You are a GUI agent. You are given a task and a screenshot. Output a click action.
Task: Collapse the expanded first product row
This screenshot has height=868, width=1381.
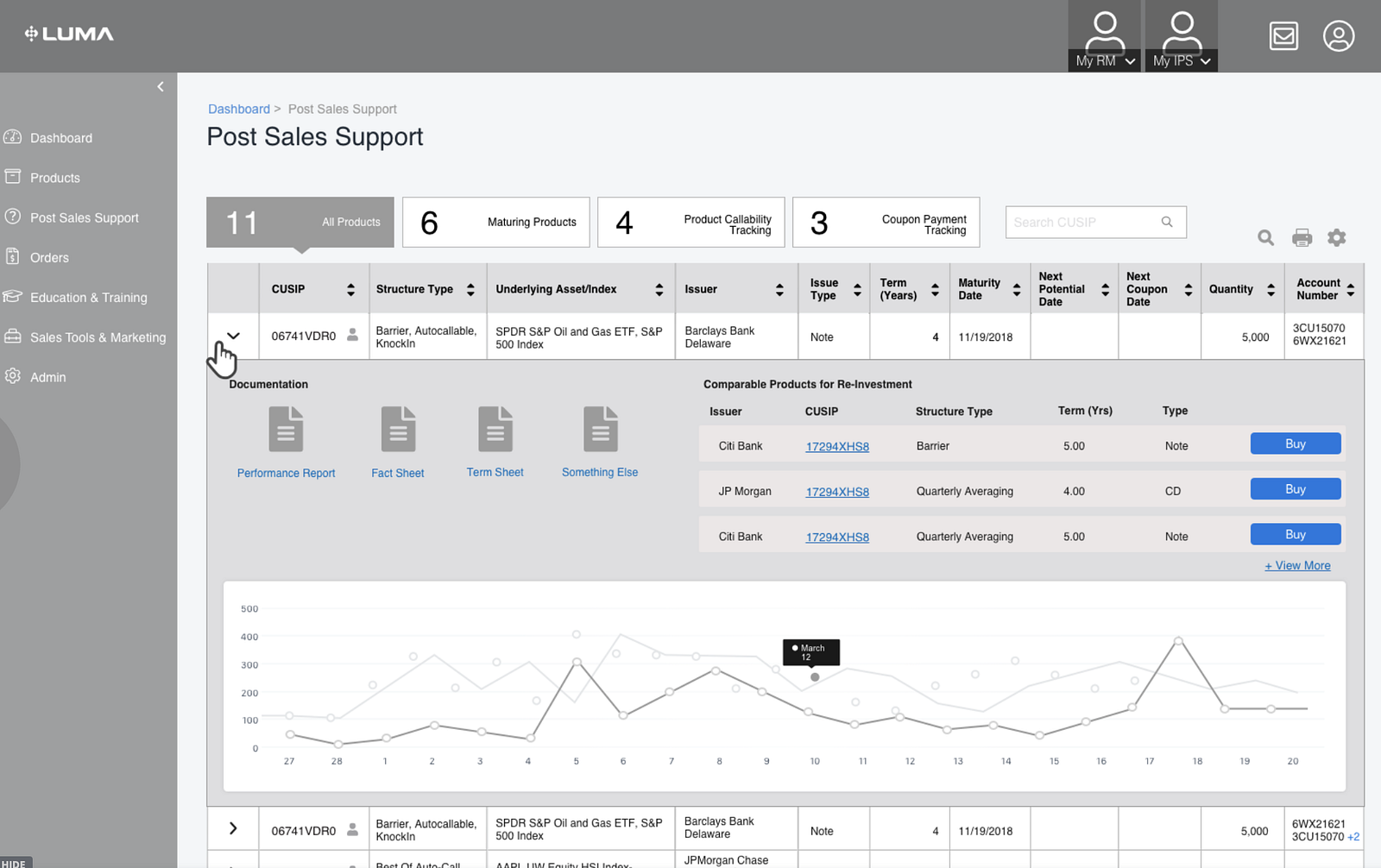(233, 336)
